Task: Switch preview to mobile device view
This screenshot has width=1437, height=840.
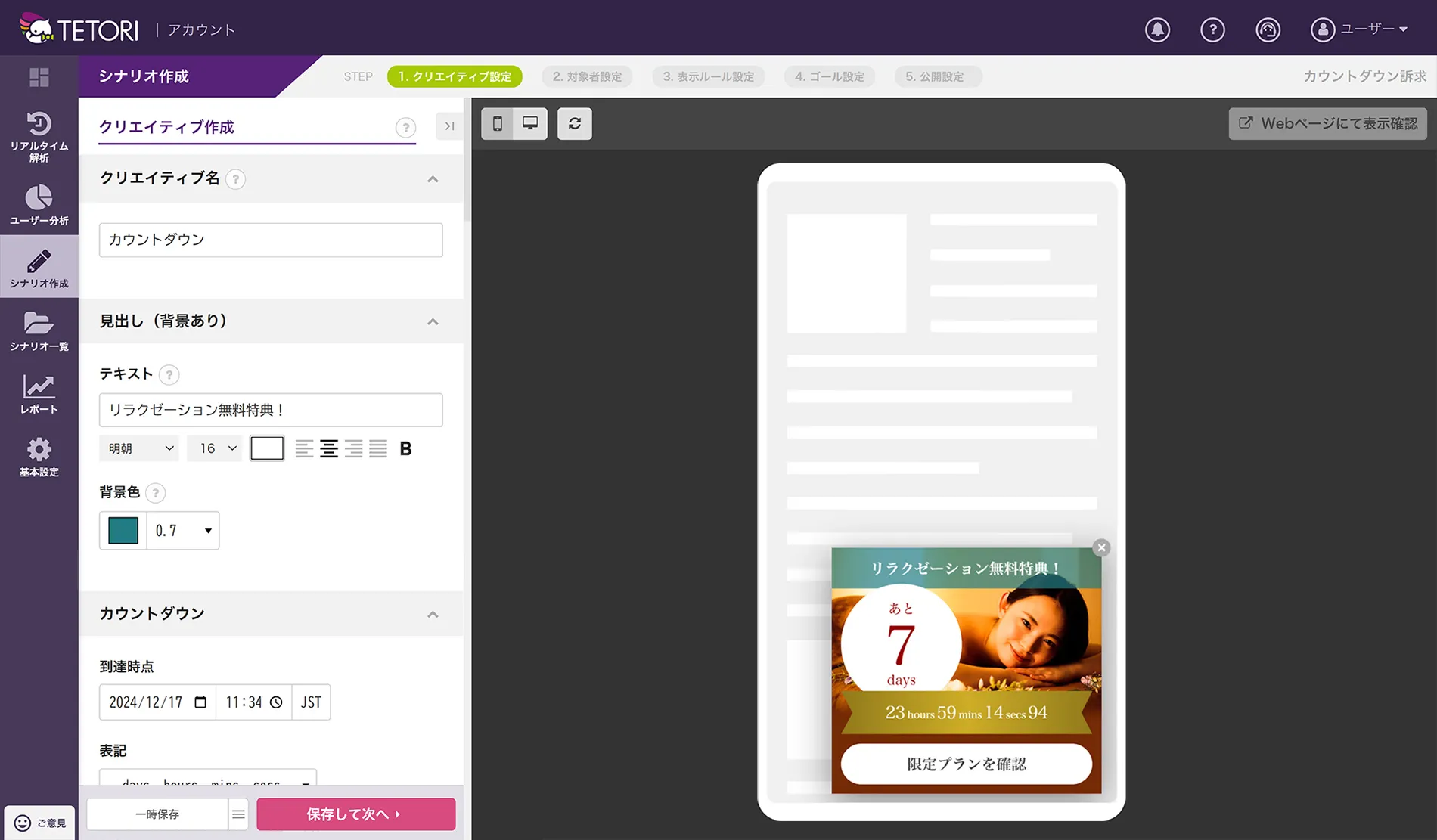Action: coord(498,123)
